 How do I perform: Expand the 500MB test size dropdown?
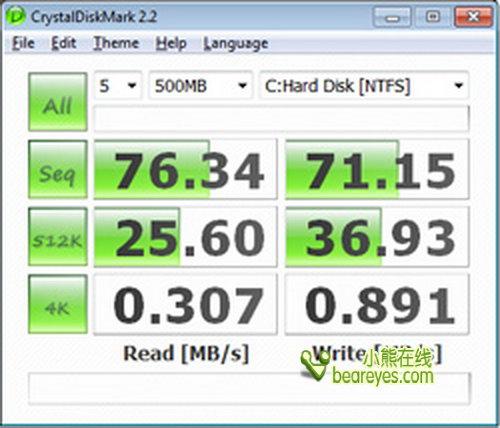200,86
